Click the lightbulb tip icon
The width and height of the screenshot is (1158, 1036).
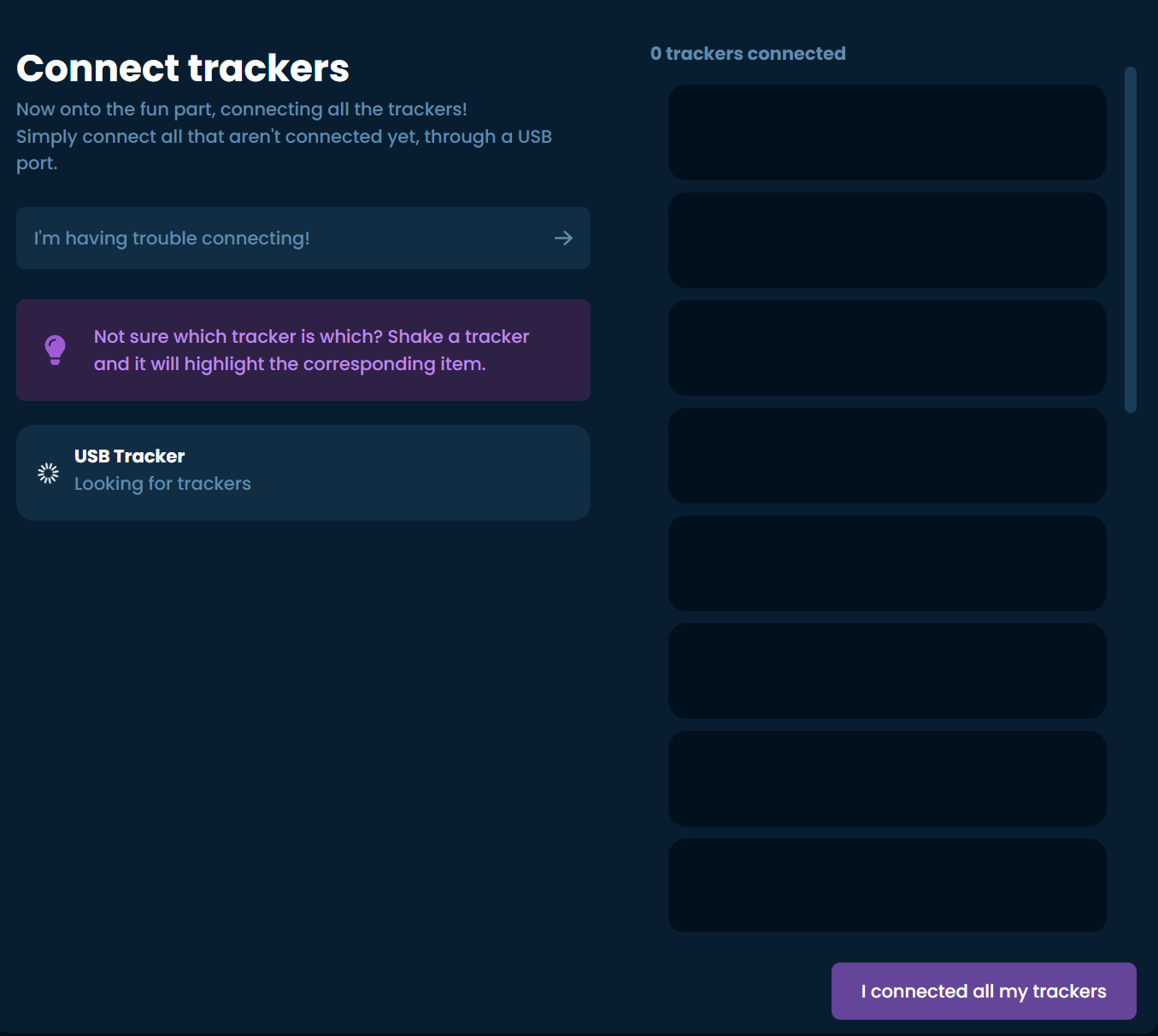[54, 350]
